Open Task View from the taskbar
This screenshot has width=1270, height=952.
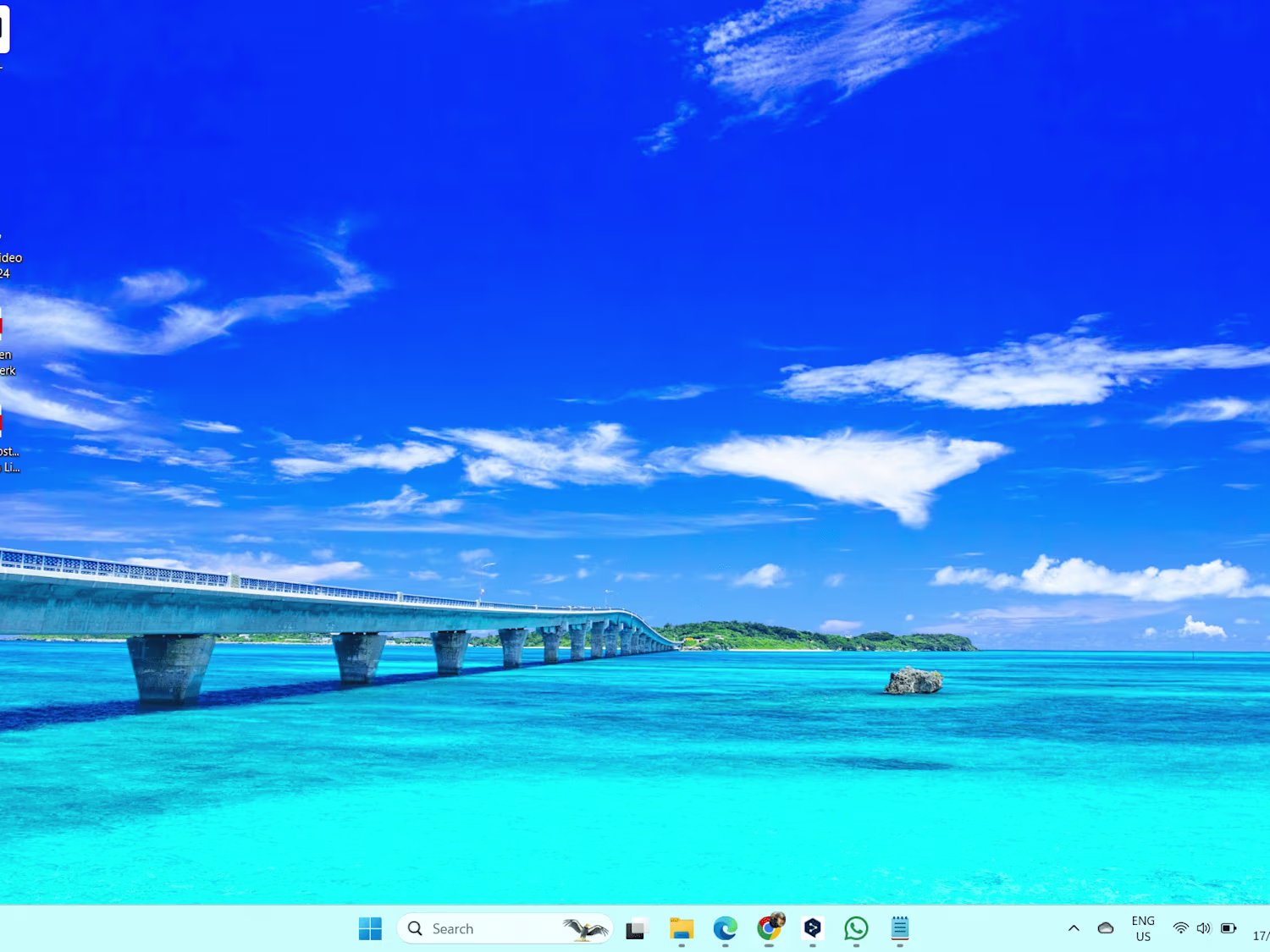click(637, 929)
